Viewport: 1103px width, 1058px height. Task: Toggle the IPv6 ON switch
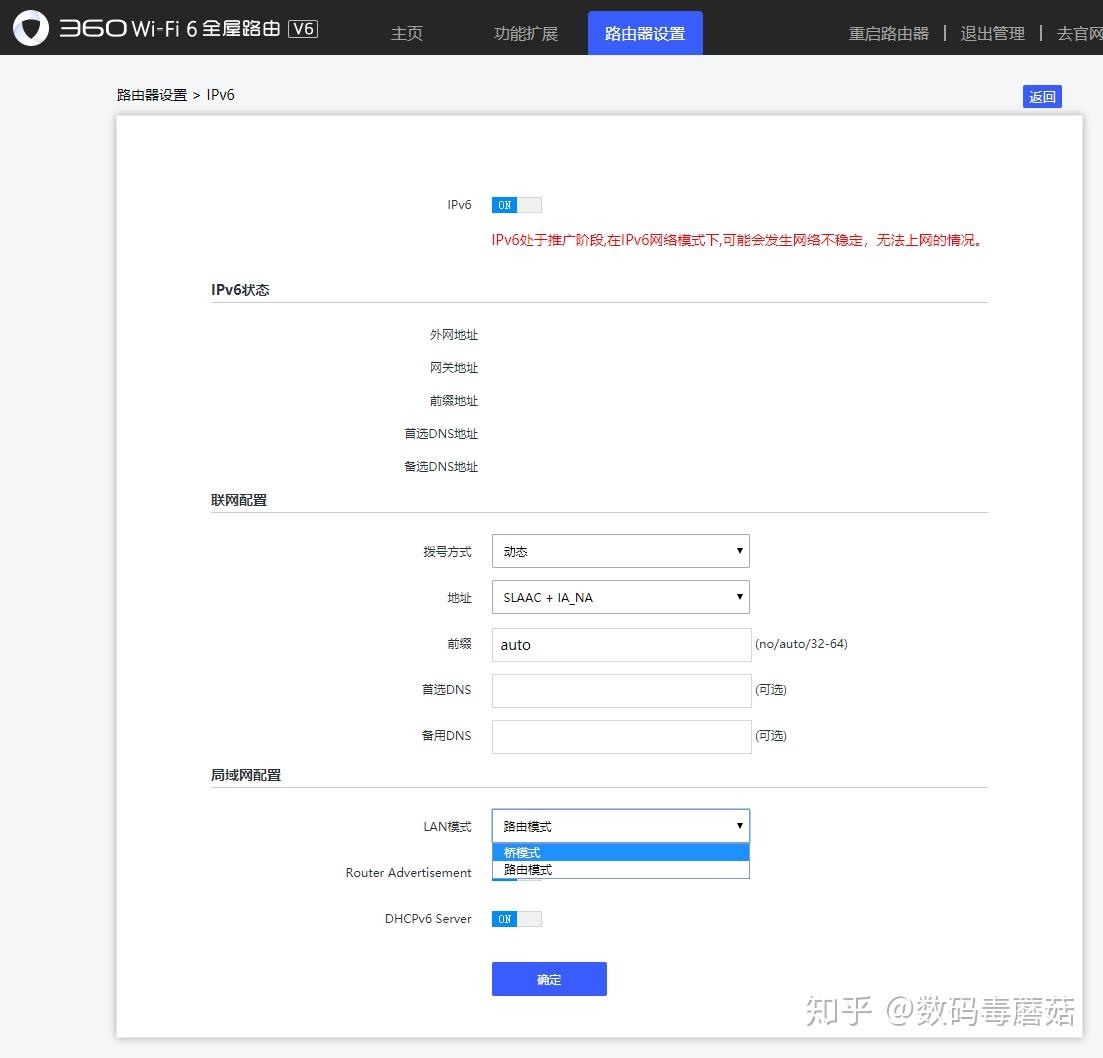coord(516,205)
